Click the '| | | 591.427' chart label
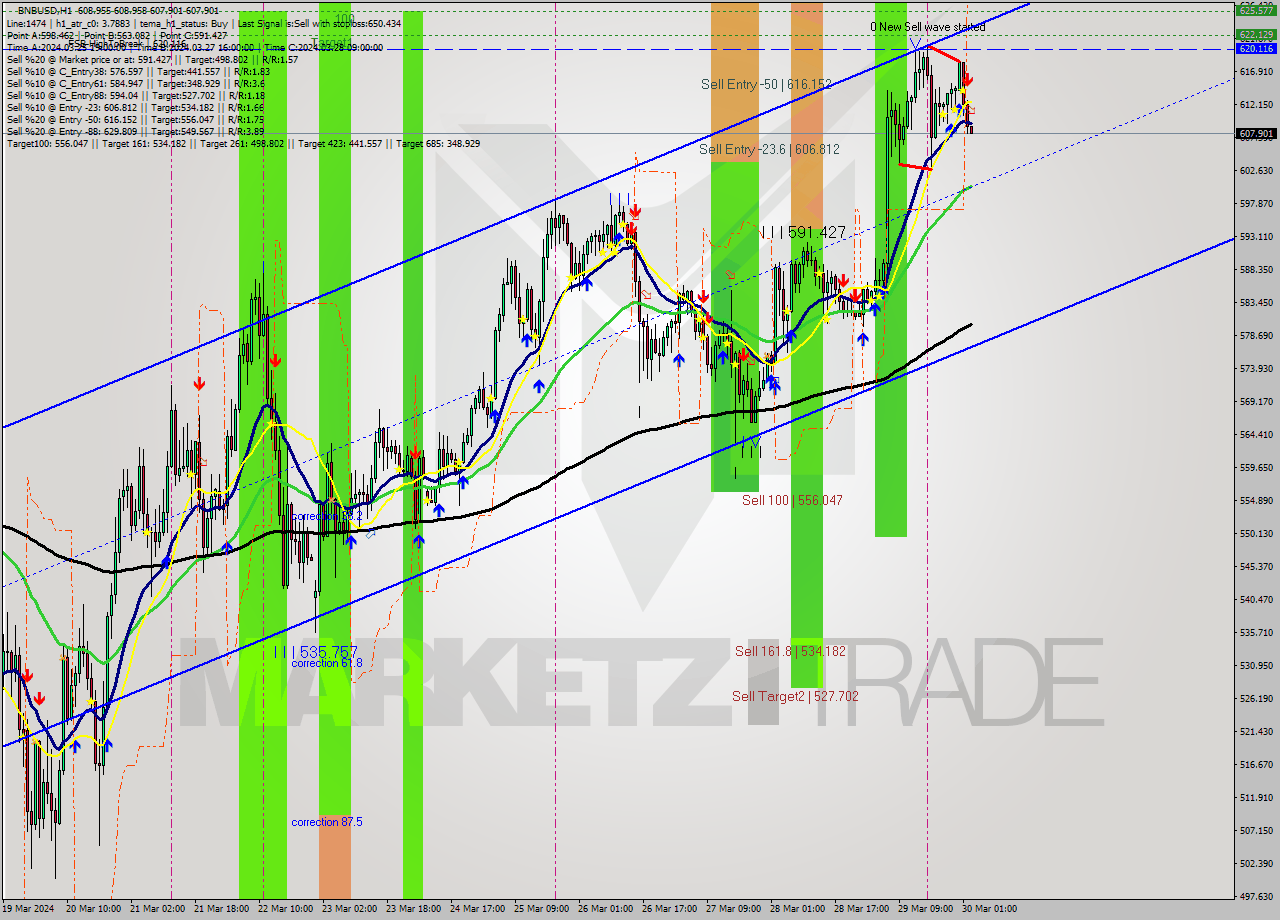This screenshot has width=1280, height=920. pos(802,232)
